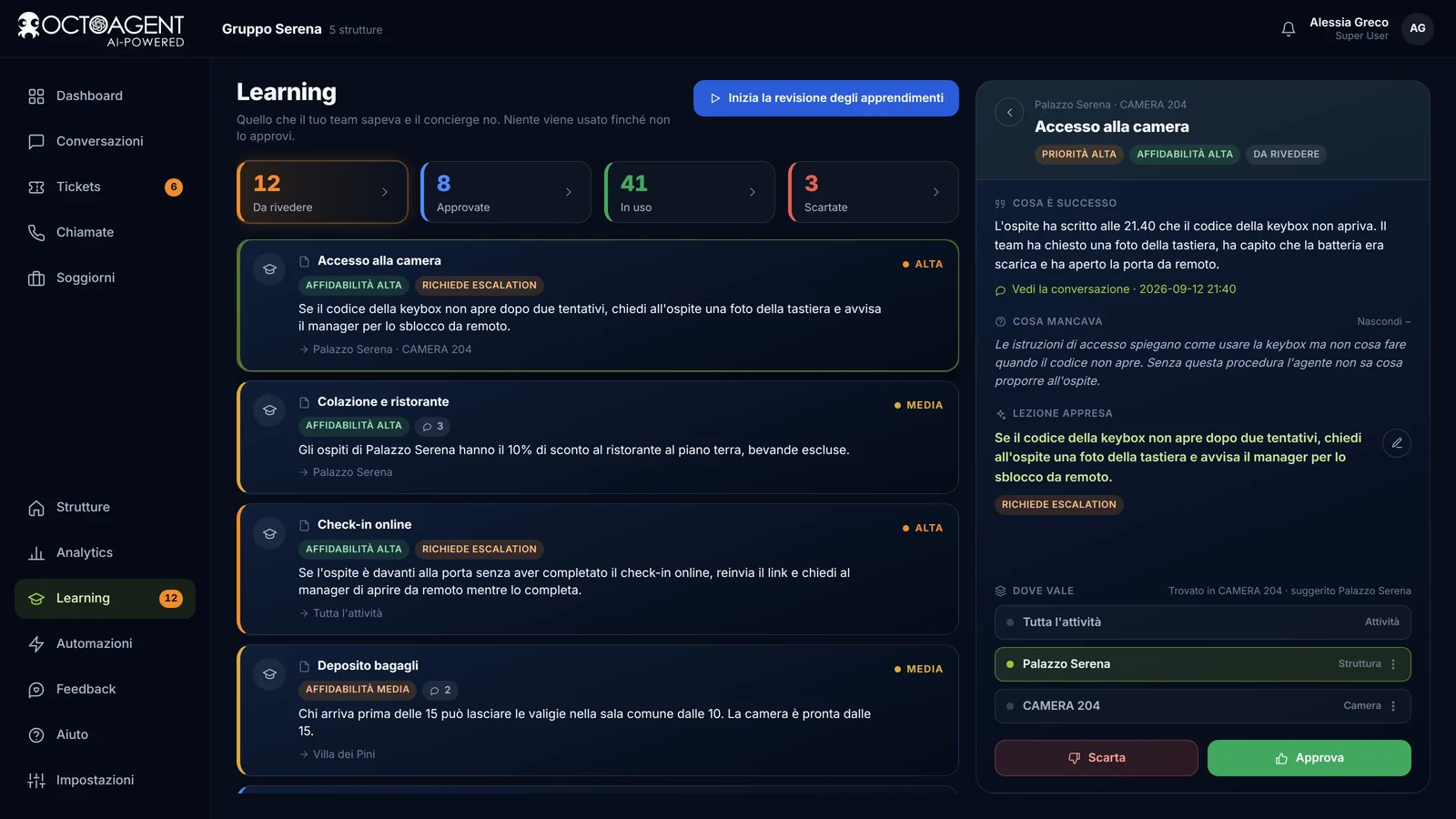Open Automazioni in sidebar
The width and height of the screenshot is (1456, 819).
coord(105,644)
